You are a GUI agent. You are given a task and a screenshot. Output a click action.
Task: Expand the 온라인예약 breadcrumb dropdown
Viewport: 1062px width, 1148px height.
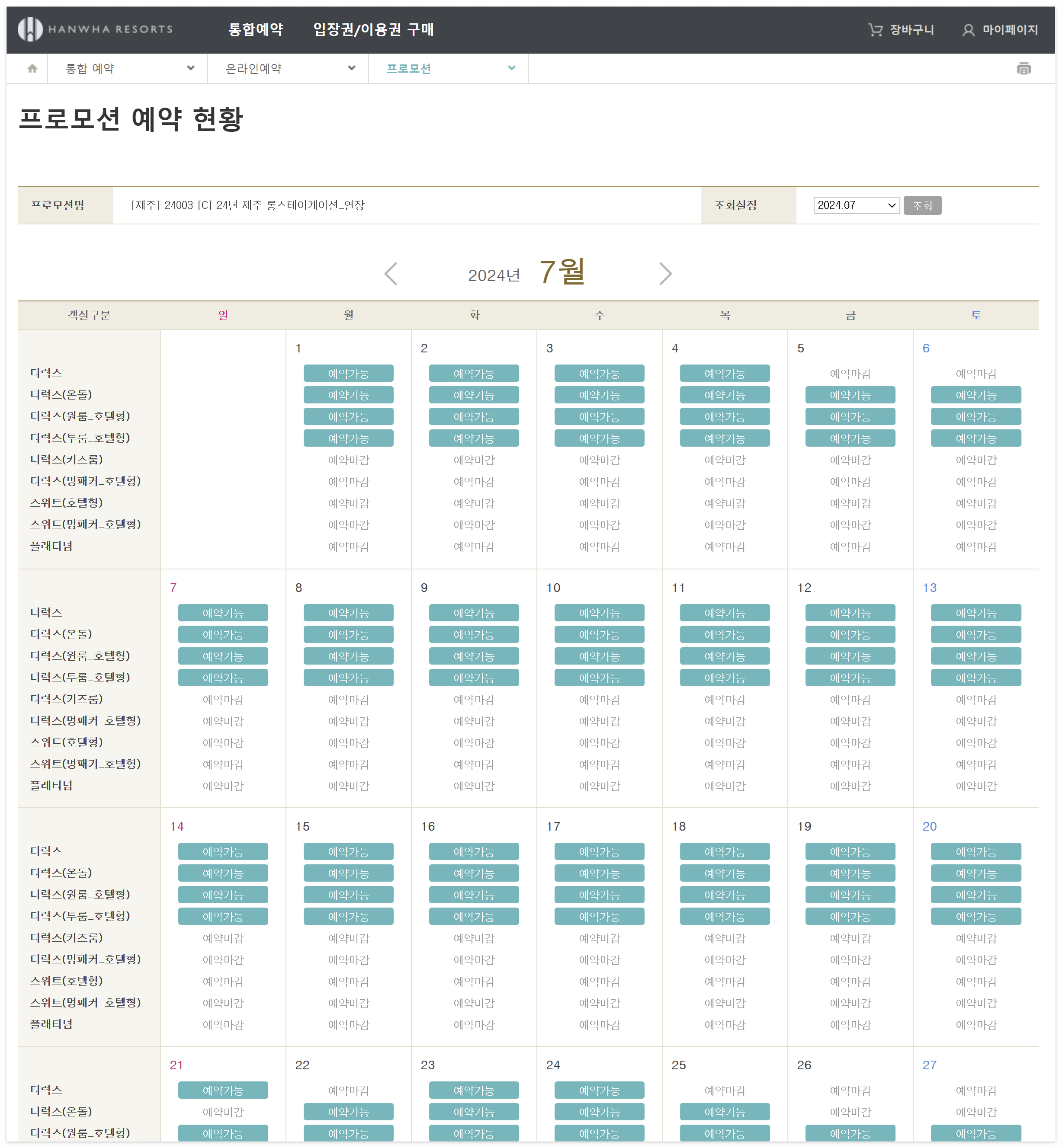coord(288,69)
